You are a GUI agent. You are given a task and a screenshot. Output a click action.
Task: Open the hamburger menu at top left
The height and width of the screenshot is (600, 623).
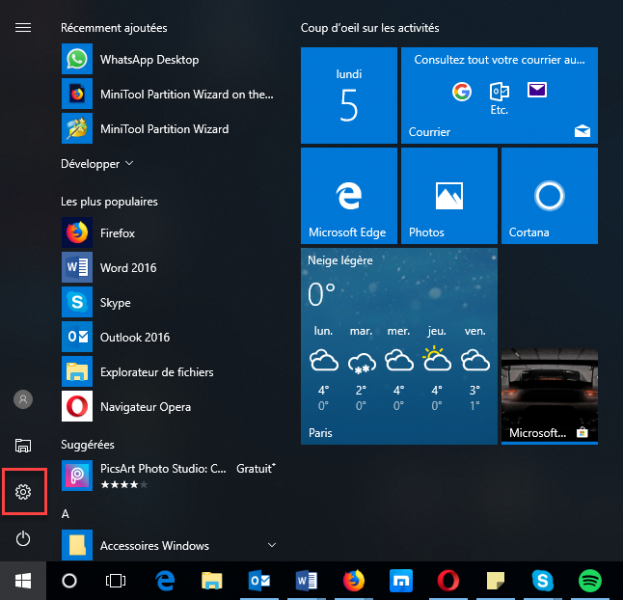23,27
